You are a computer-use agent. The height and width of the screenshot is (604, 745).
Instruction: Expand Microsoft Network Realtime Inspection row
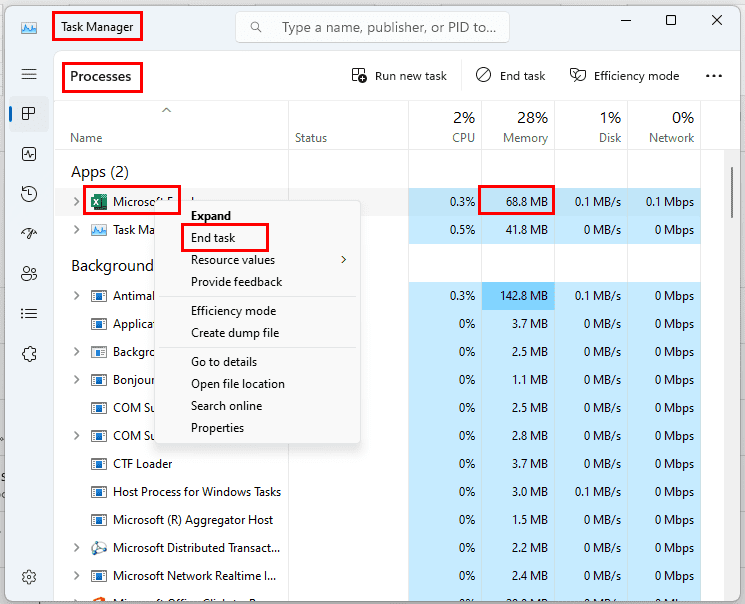click(x=76, y=576)
